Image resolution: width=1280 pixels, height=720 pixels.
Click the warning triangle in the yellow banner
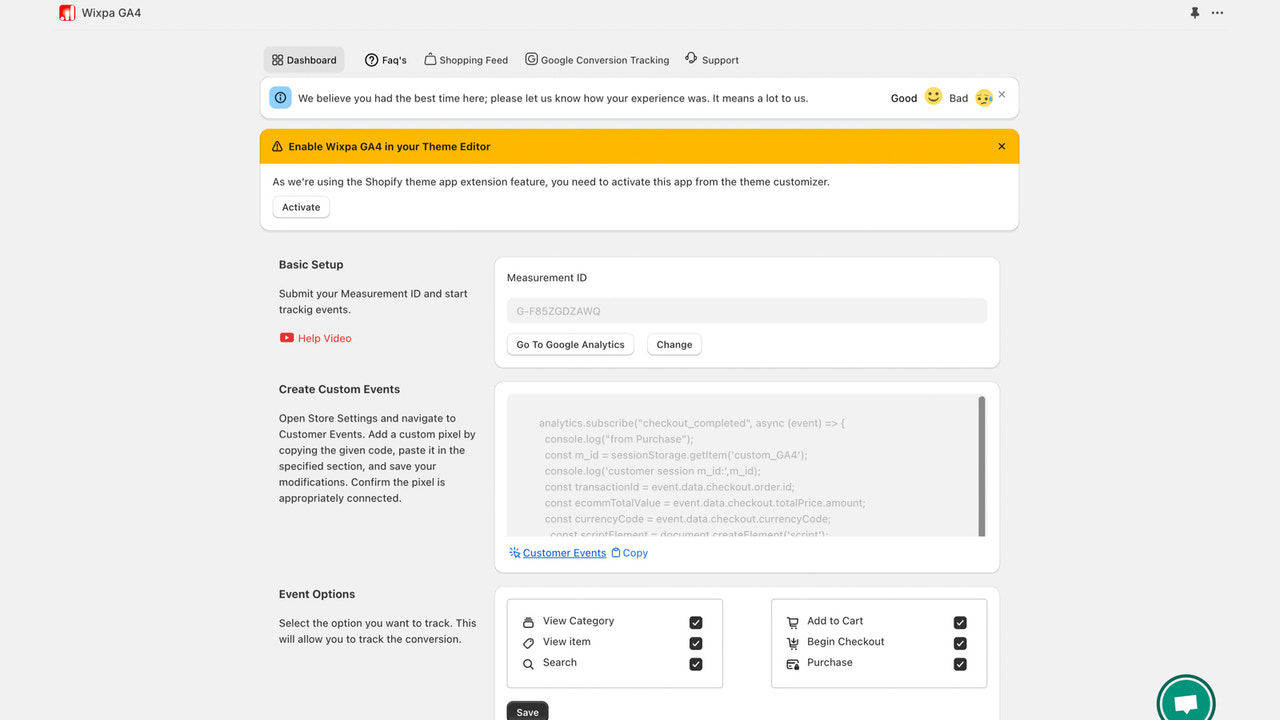[x=277, y=146]
